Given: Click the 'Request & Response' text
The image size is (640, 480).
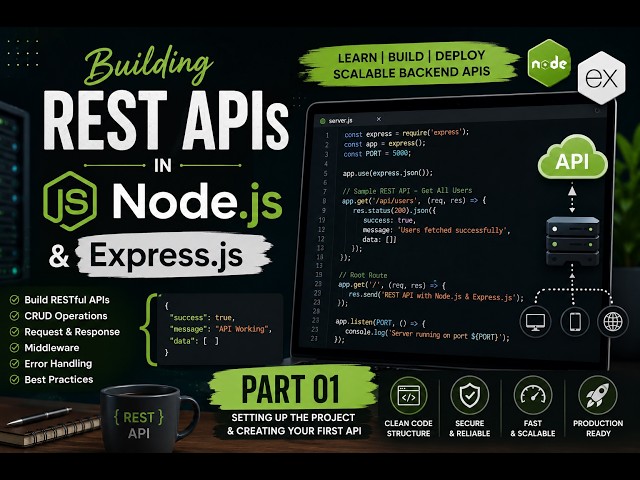Looking at the screenshot, I should point(72,332).
